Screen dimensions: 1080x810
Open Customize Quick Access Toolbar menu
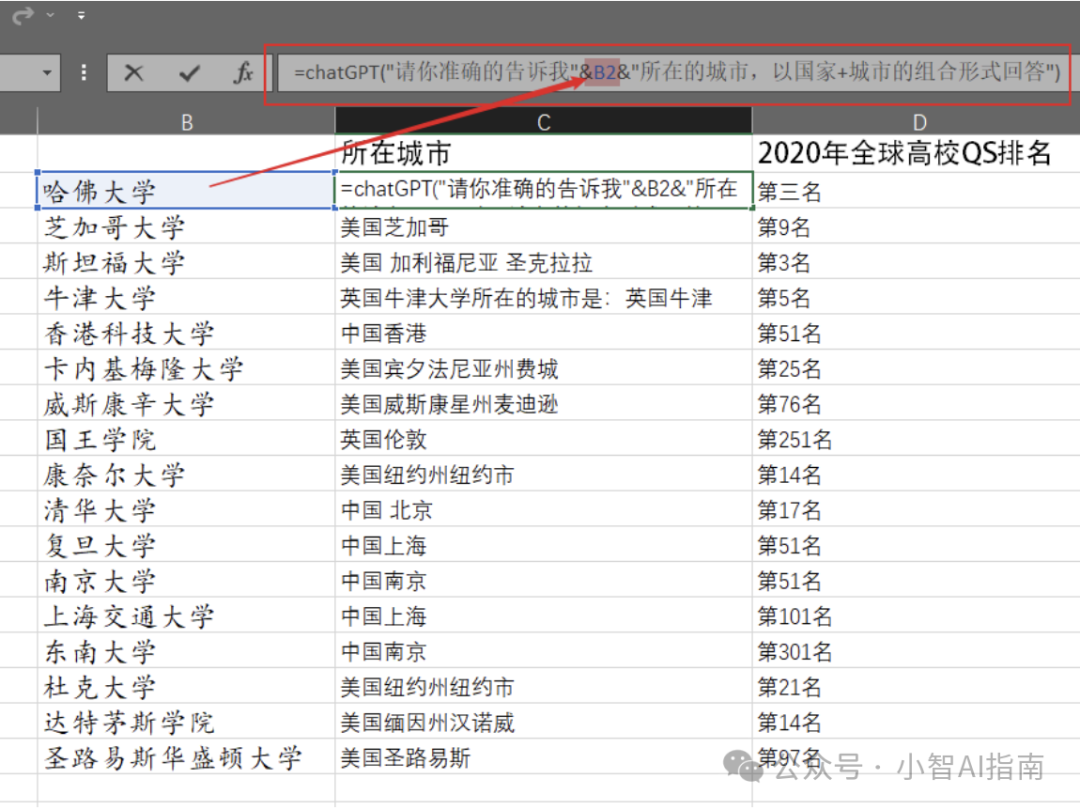(x=81, y=16)
